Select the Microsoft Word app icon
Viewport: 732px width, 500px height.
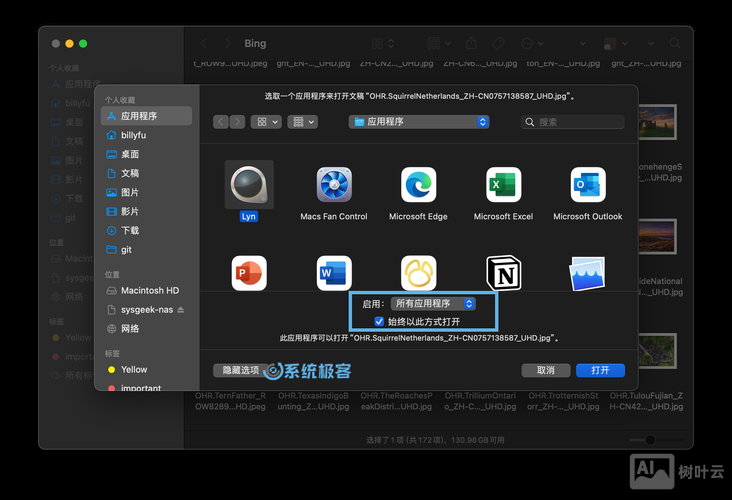coord(334,273)
